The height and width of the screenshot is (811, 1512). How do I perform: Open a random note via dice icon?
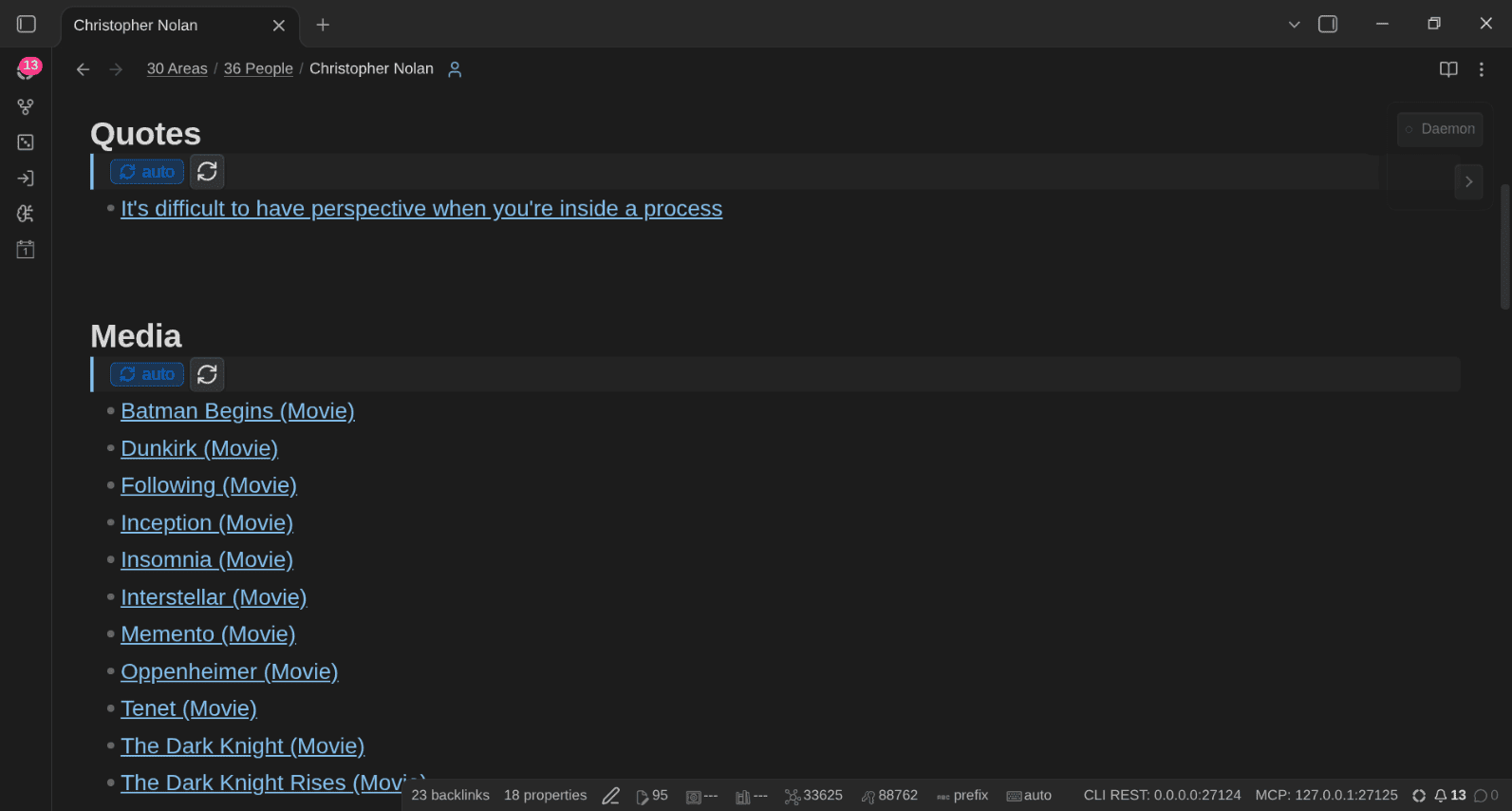pos(26,142)
